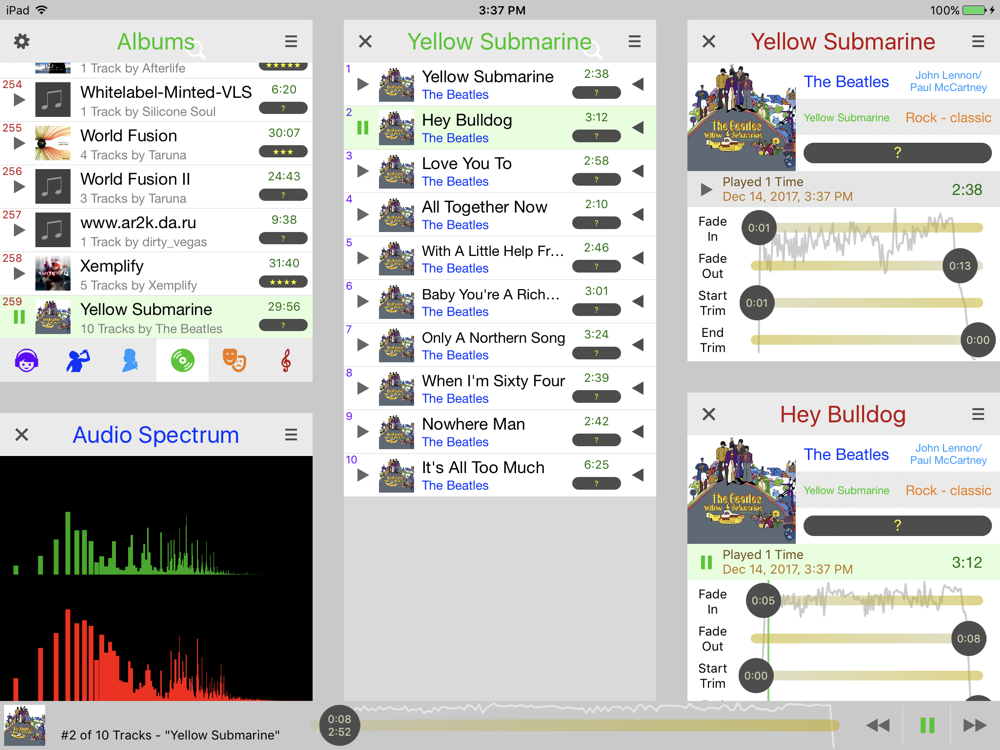Move the bottom playback position knob
Screen dimensions: 1000x750
point(339,725)
